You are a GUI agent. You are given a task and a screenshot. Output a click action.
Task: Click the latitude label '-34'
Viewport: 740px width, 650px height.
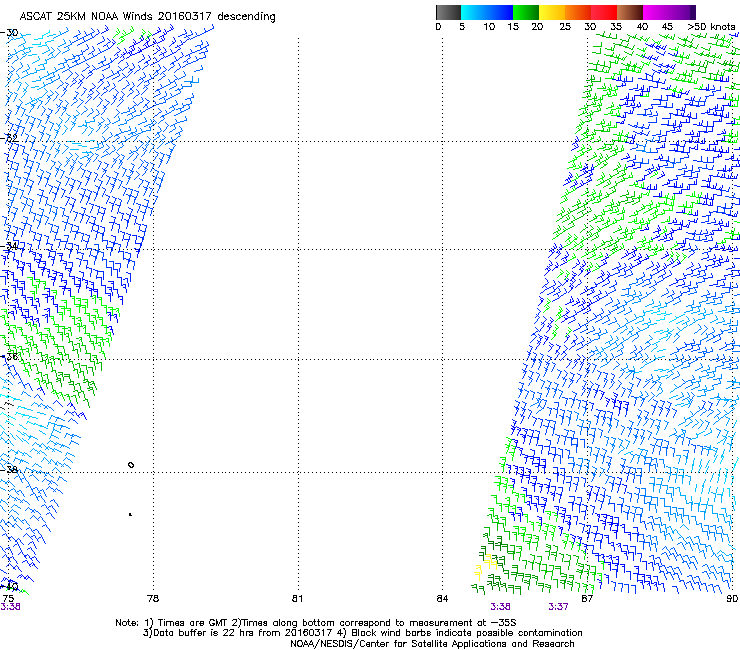[x=9, y=246]
